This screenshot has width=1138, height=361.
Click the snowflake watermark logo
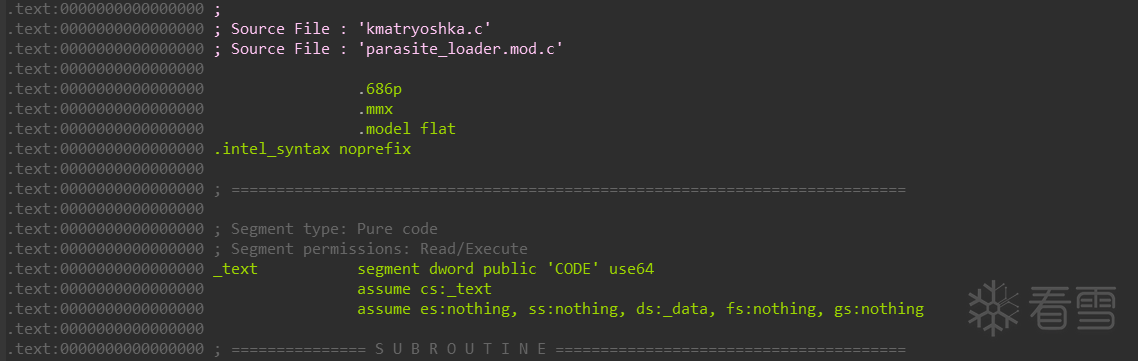point(994,308)
